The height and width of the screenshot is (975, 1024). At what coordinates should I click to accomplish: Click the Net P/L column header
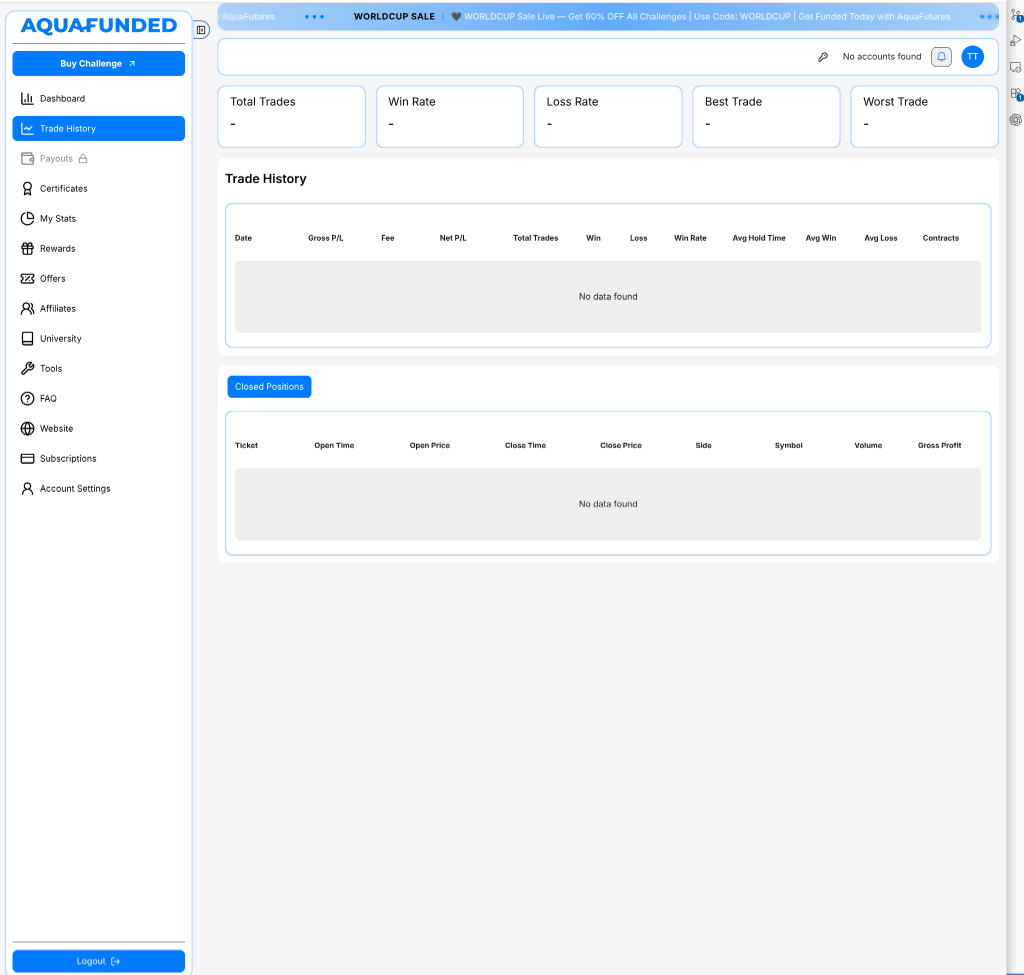click(x=453, y=238)
